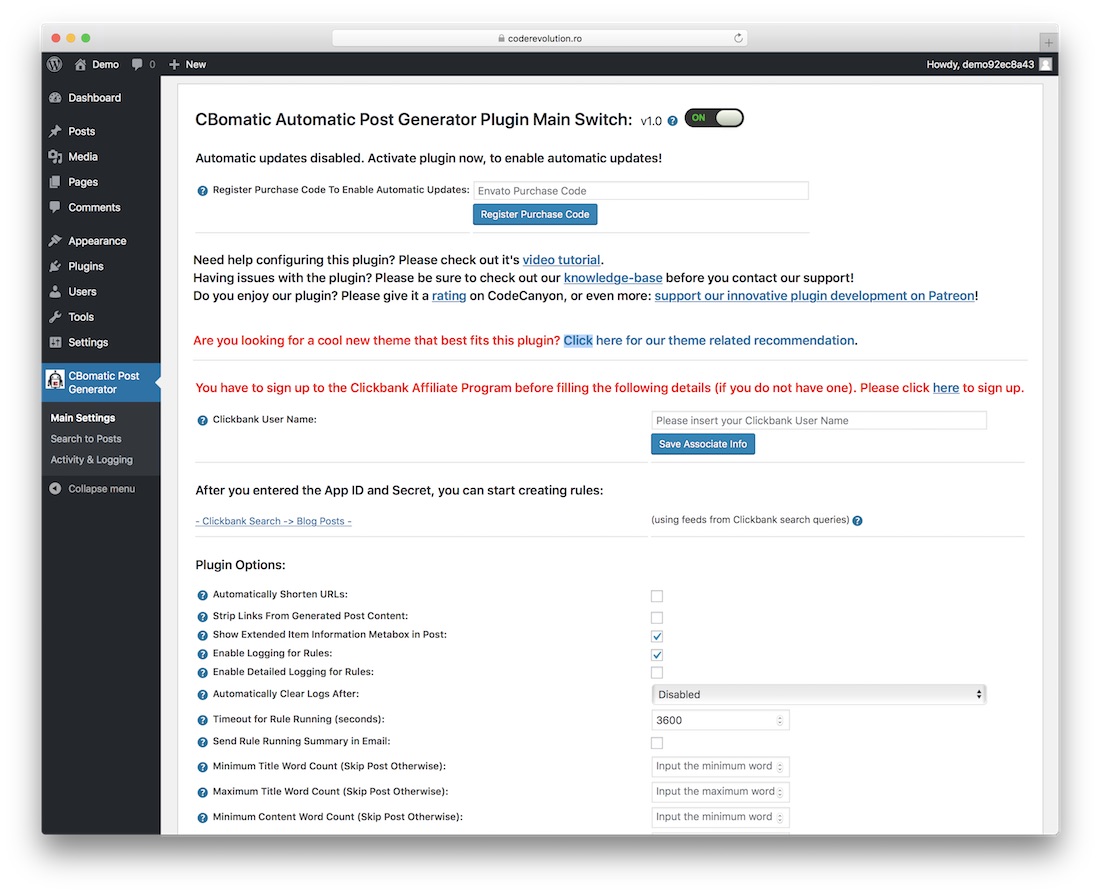
Task: Click help icon for Enable Logging for Rules
Action: pyautogui.click(x=202, y=653)
